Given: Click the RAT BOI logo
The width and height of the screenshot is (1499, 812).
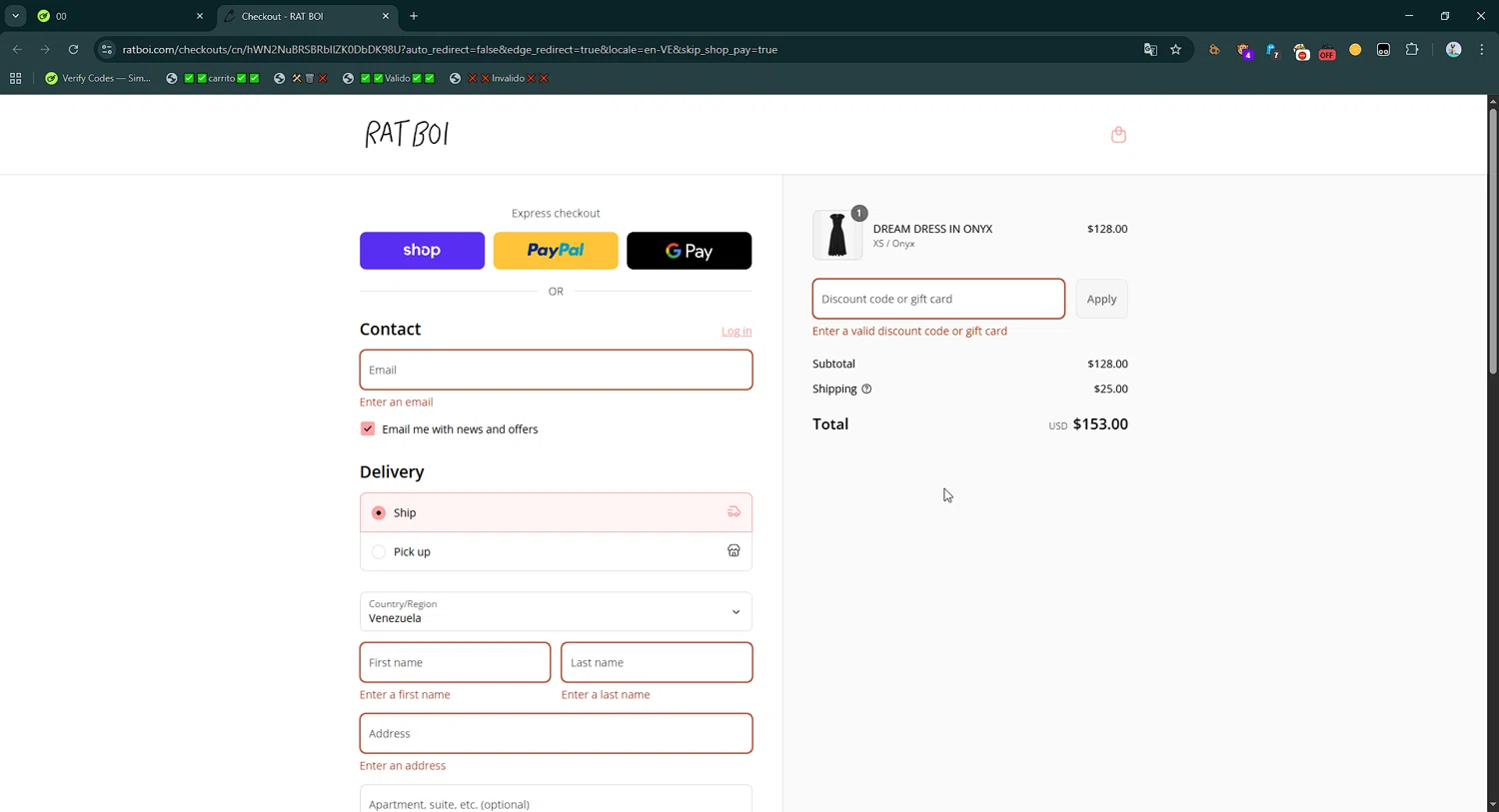Looking at the screenshot, I should coord(407,134).
